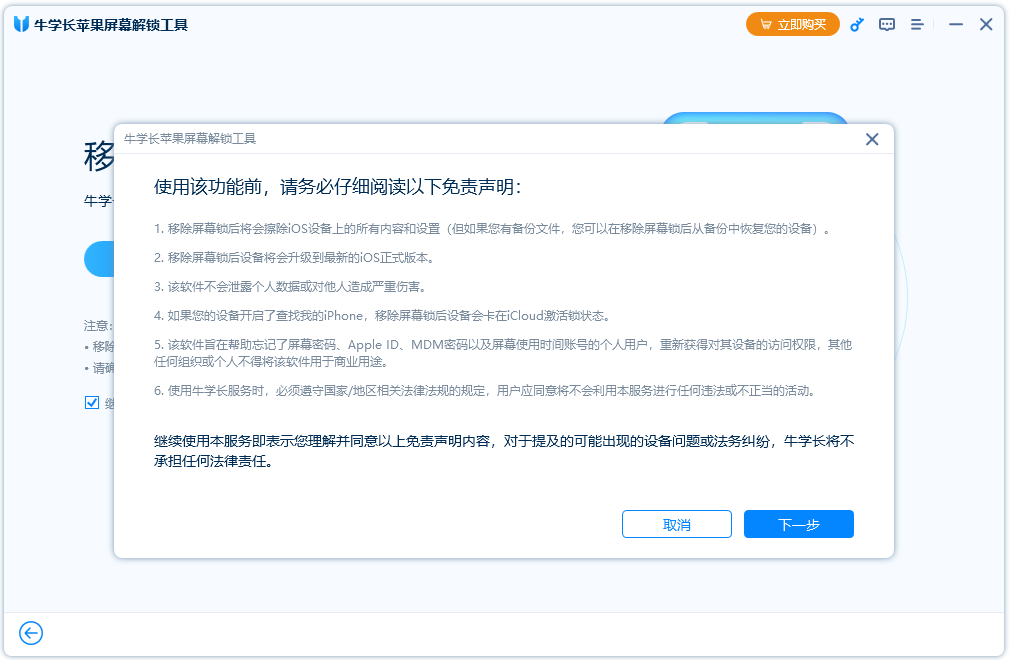1010x660 pixels.
Task: Expand the main menu via the lines icon
Action: (917, 24)
